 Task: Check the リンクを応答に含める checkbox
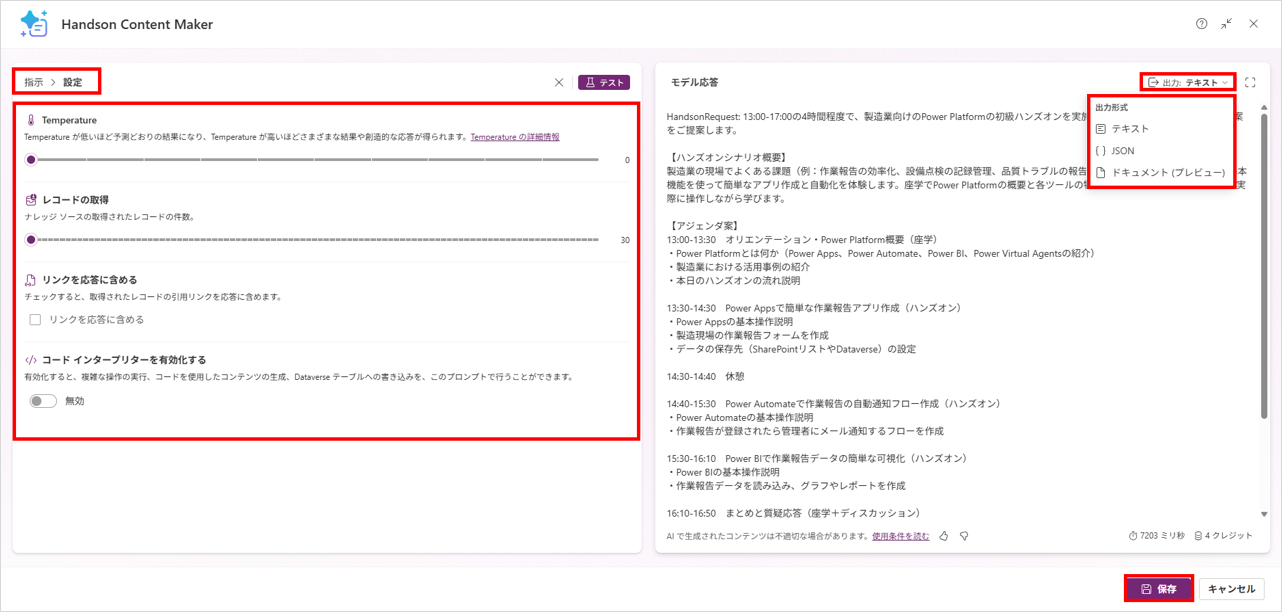pos(35,320)
